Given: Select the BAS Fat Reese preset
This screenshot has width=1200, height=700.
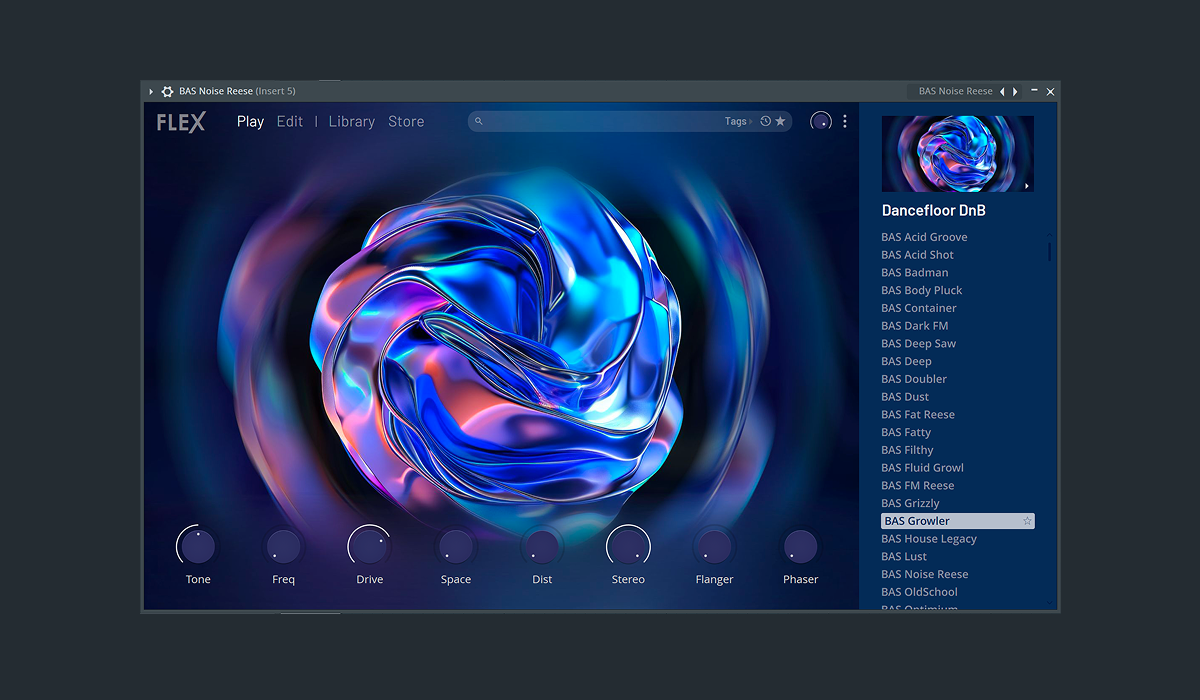Looking at the screenshot, I should 918,415.
